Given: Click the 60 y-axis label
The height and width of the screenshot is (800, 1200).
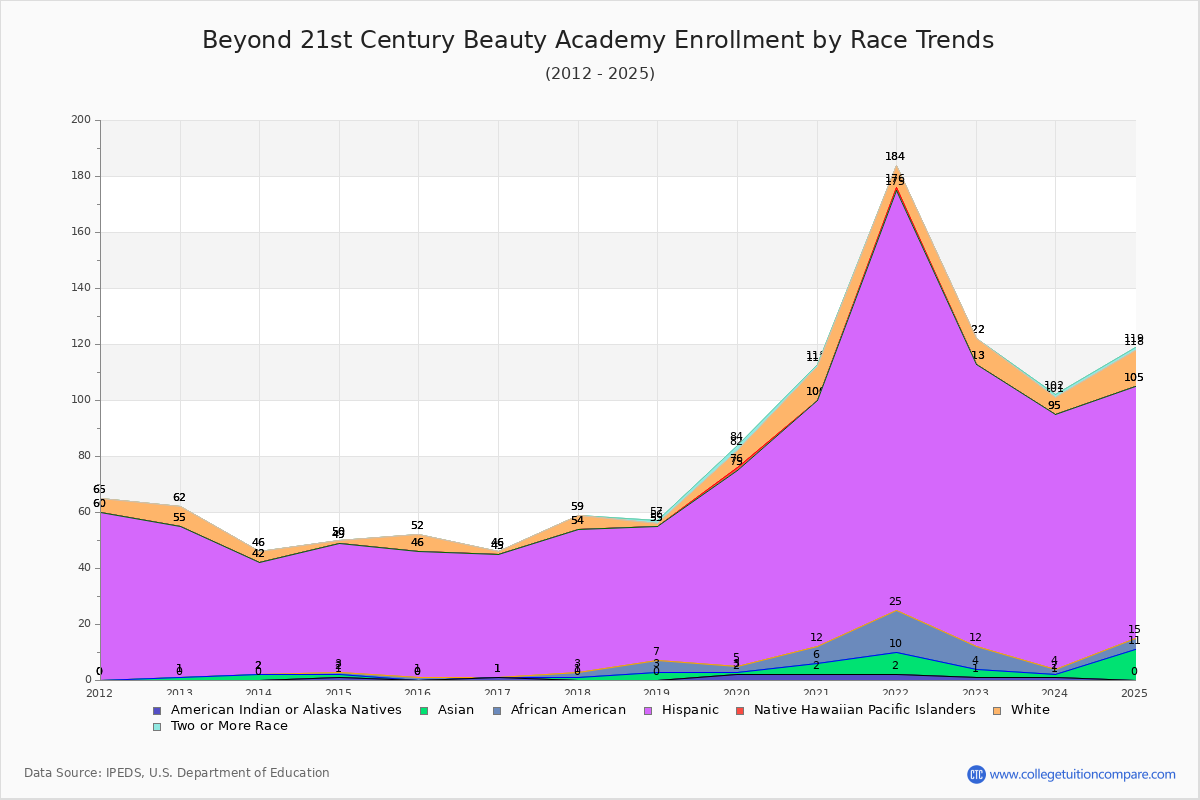Looking at the screenshot, I should click(84, 512).
